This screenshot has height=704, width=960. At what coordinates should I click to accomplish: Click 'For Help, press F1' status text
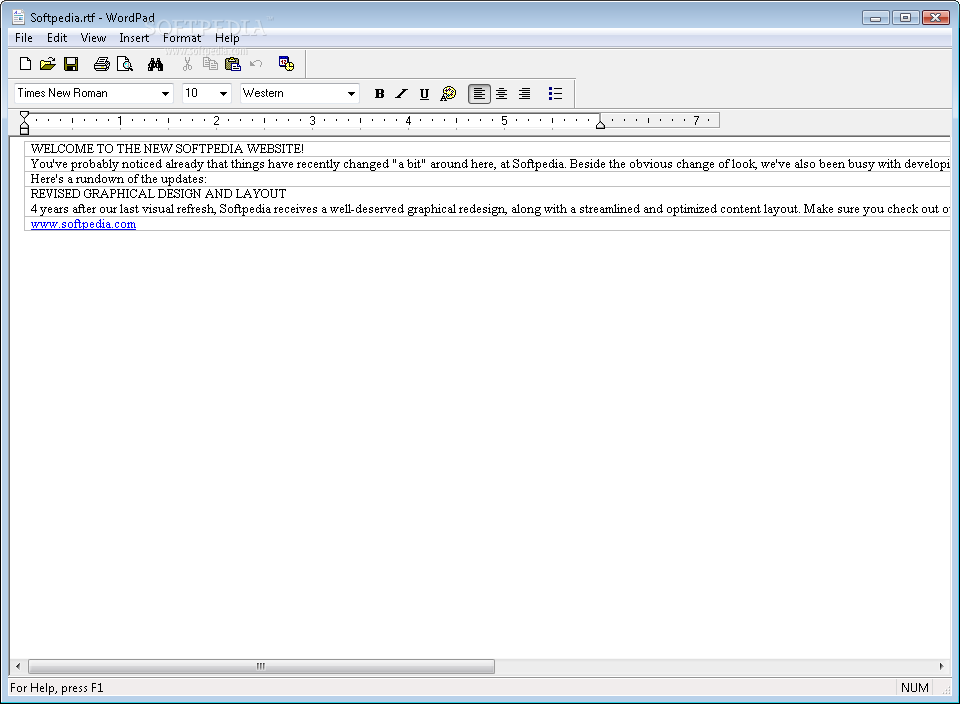57,687
